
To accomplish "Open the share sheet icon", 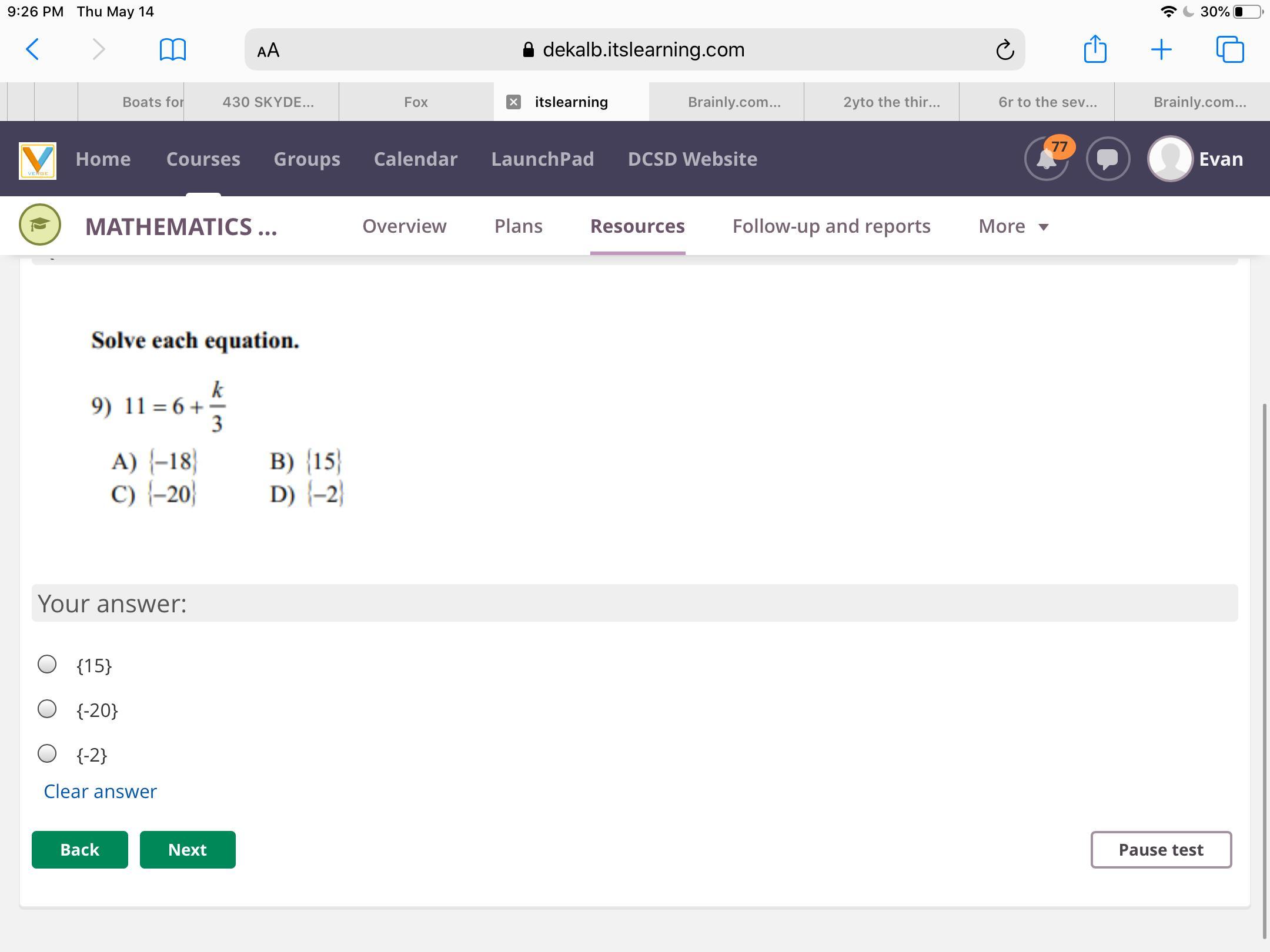I will coord(1095,49).
